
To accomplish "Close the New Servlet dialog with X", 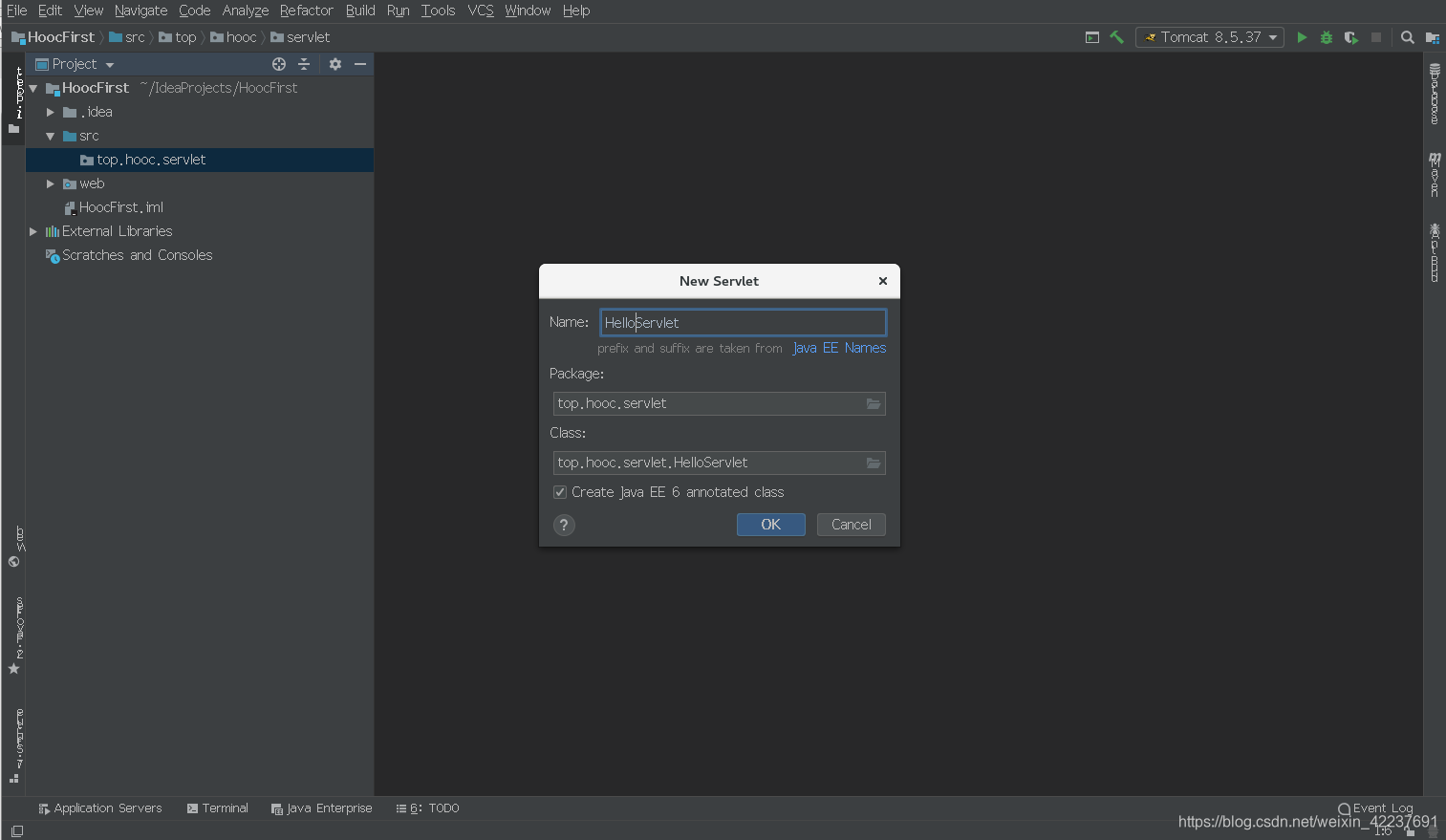I will pyautogui.click(x=883, y=281).
